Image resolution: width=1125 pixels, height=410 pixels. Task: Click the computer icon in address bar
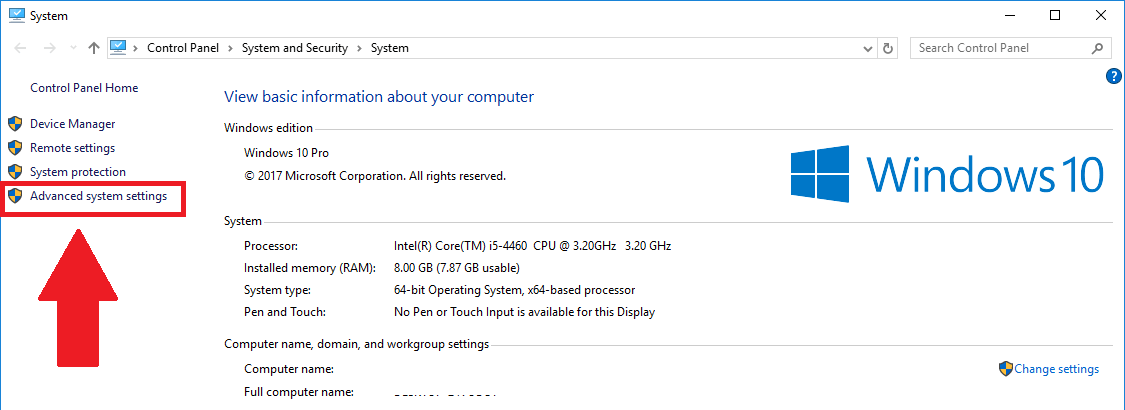click(118, 47)
